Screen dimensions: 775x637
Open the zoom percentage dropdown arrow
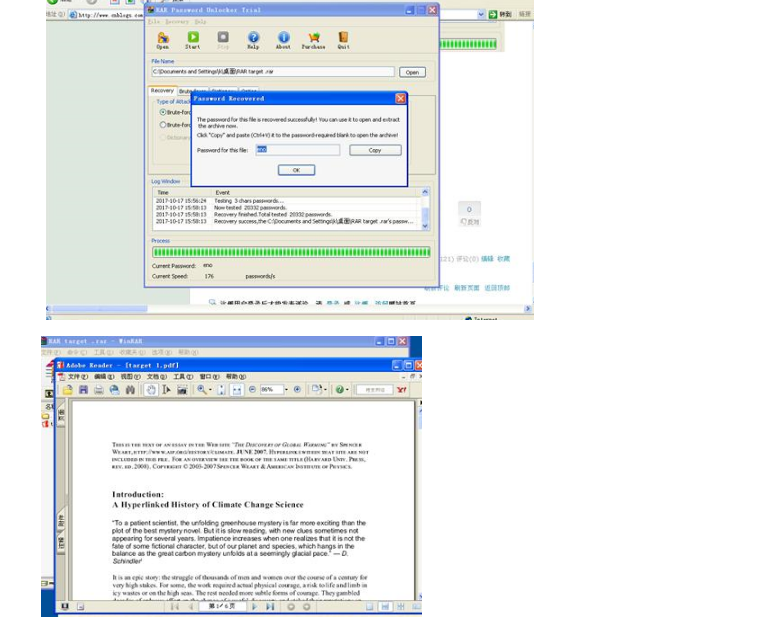point(286,389)
